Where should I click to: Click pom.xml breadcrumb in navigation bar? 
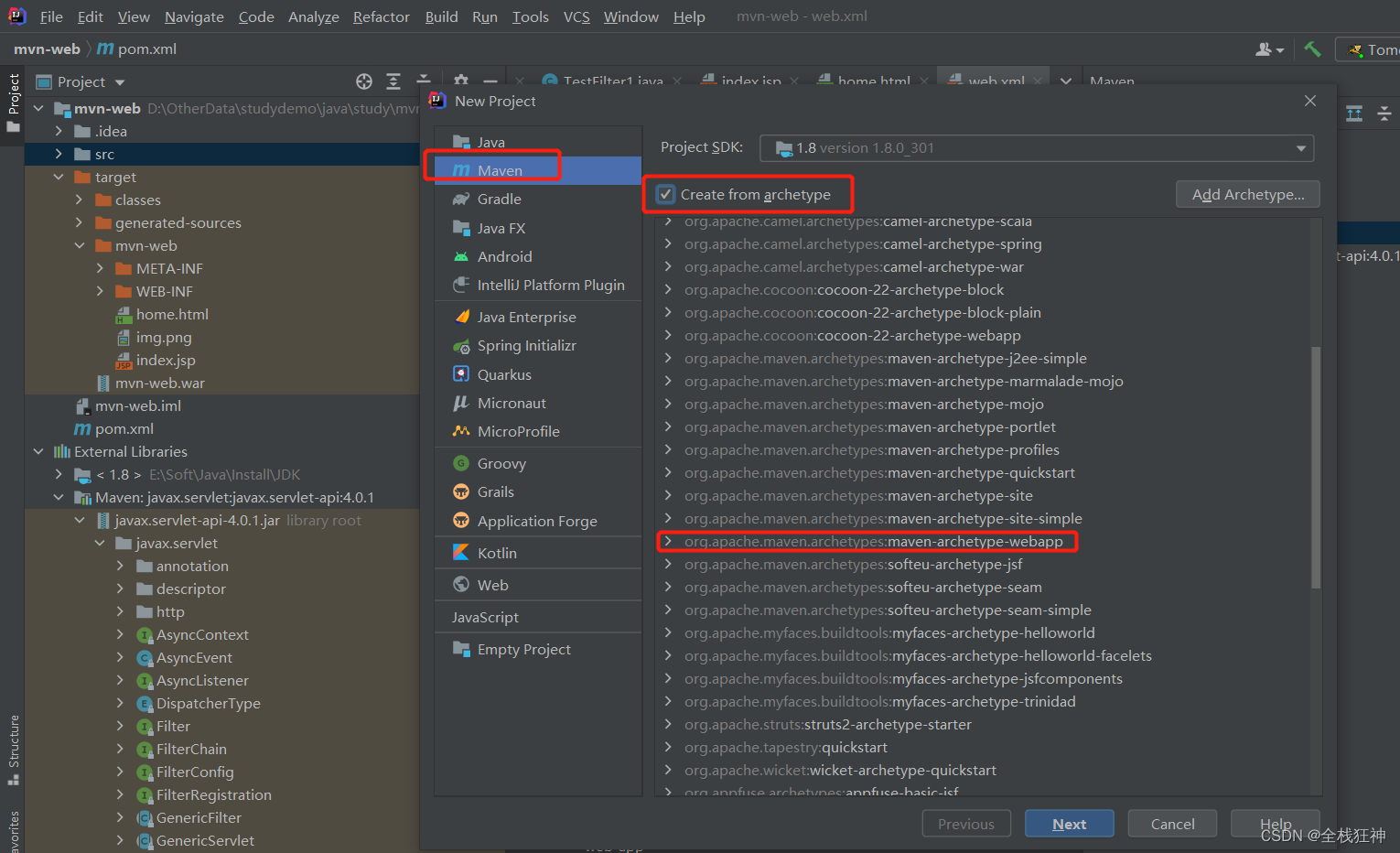point(137,49)
